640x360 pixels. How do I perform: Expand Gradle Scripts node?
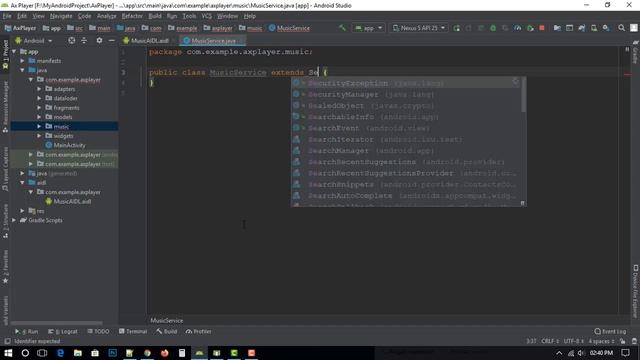click(14, 220)
